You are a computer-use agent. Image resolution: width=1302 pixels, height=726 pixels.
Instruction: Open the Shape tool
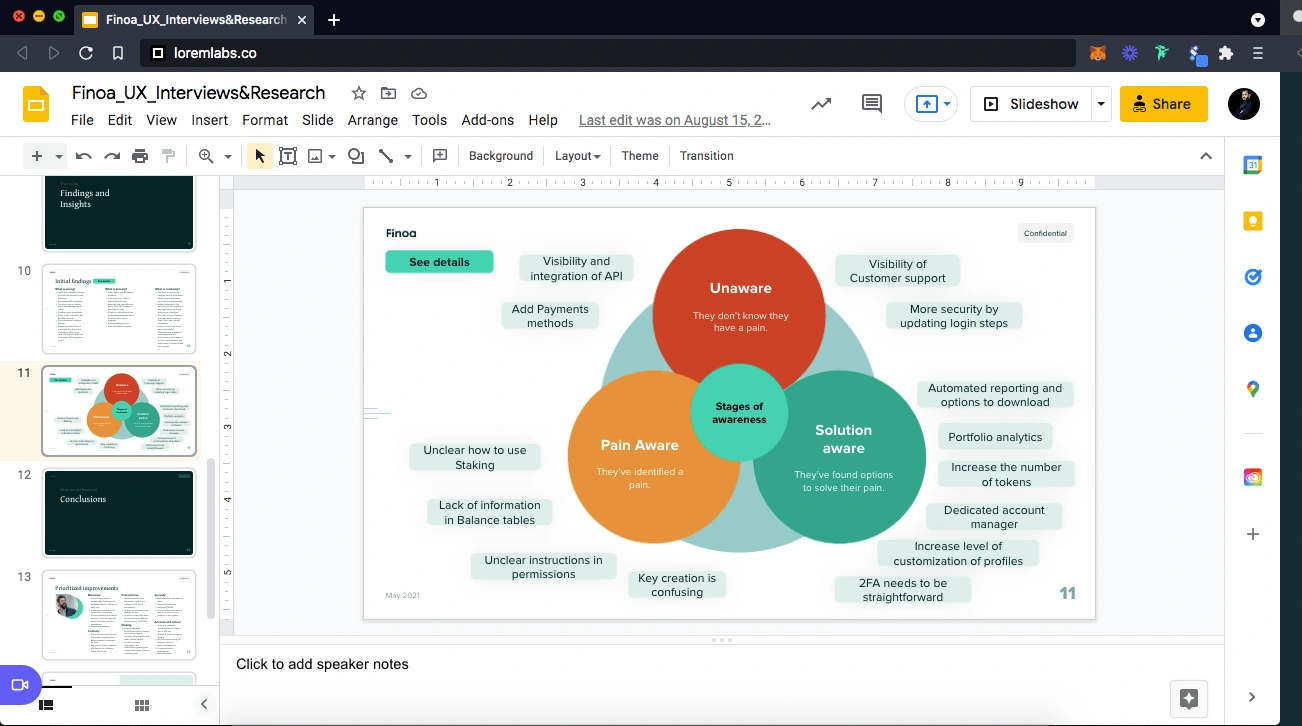[x=356, y=156]
